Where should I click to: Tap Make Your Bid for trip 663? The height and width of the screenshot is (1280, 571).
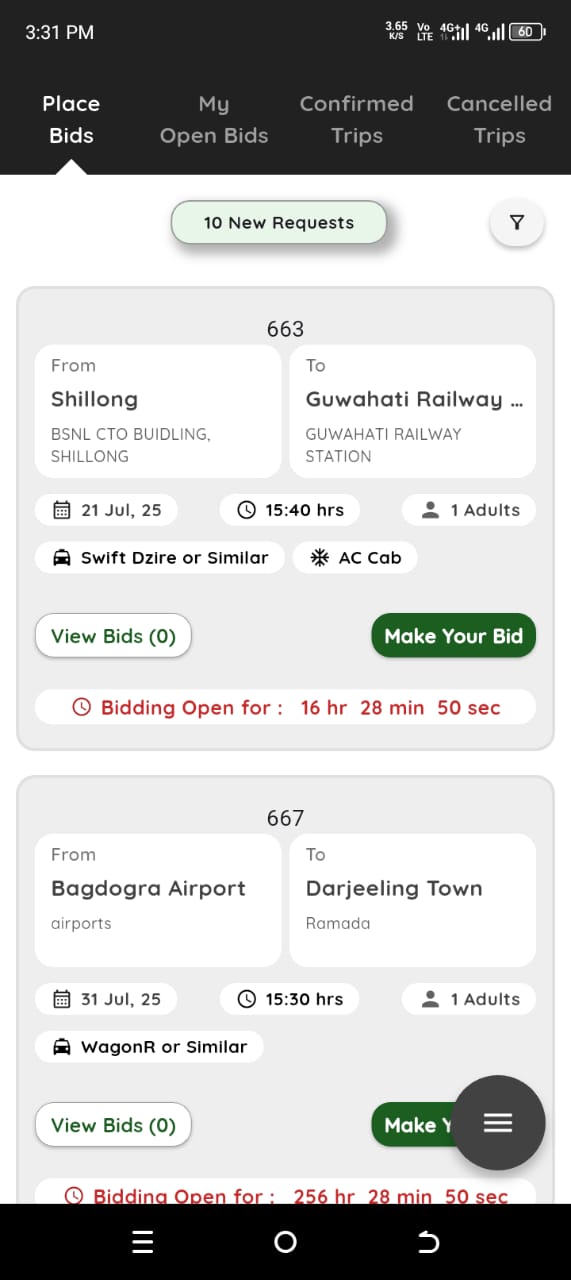point(454,636)
